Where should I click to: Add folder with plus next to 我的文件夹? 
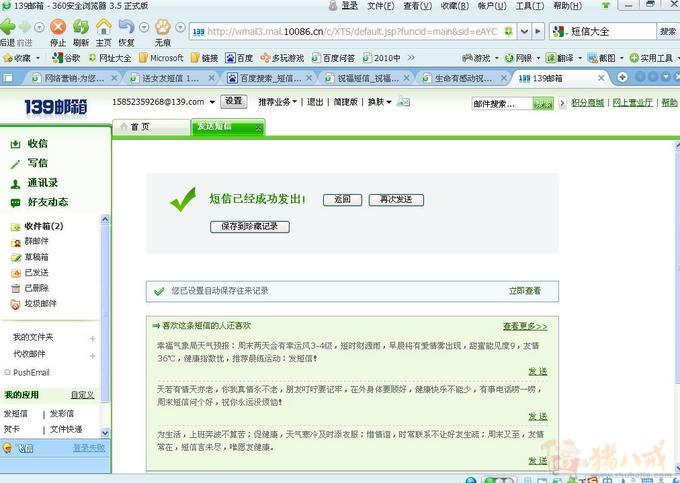pyautogui.click(x=92, y=338)
